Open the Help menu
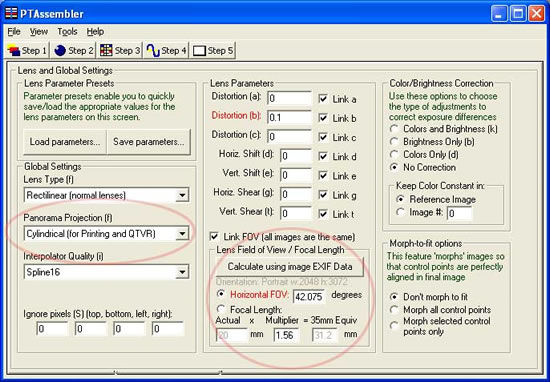The height and width of the screenshot is (382, 550). click(95, 32)
